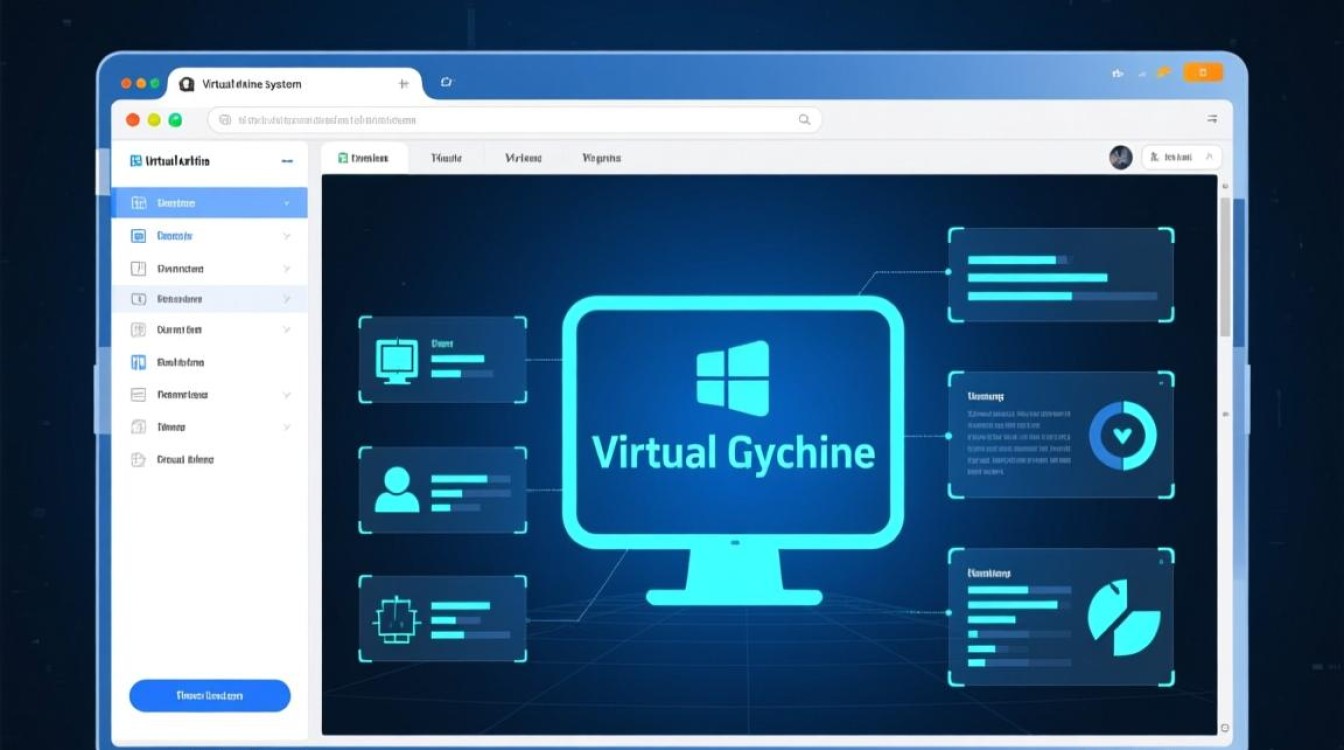The image size is (1344, 750).
Task: Open the user account dropdown beside the avatar
Action: (x=1181, y=157)
